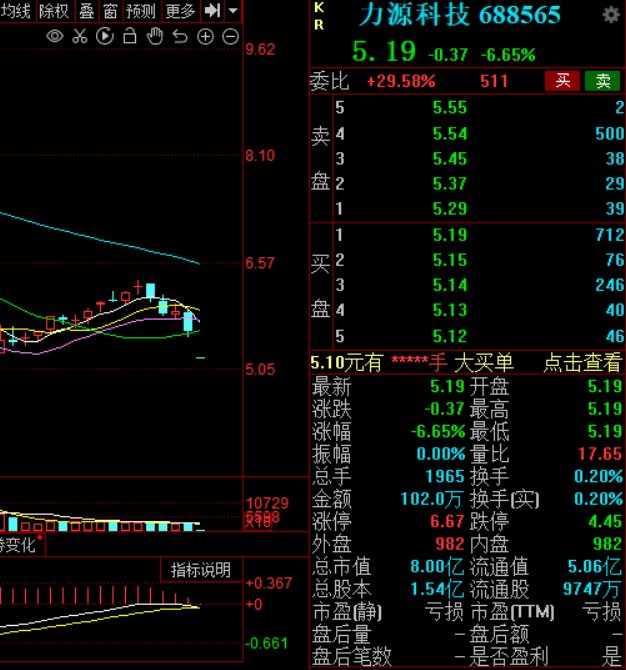Image resolution: width=626 pixels, height=670 pixels.
Task: Click the 流通股 value 9747万
Action: click(592, 589)
